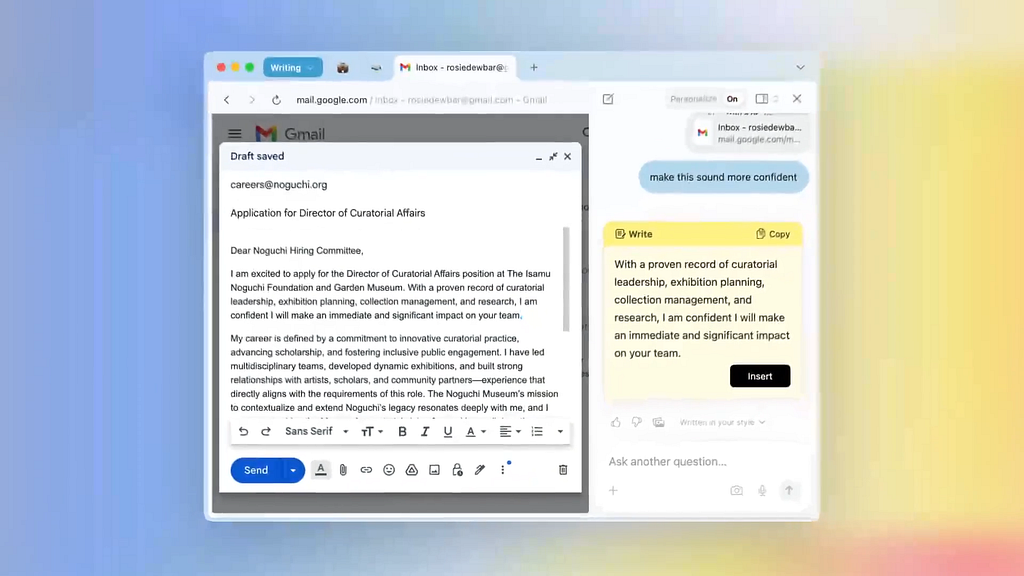Click the compose body scrollbar
The image size is (1024, 576).
pyautogui.click(x=566, y=280)
